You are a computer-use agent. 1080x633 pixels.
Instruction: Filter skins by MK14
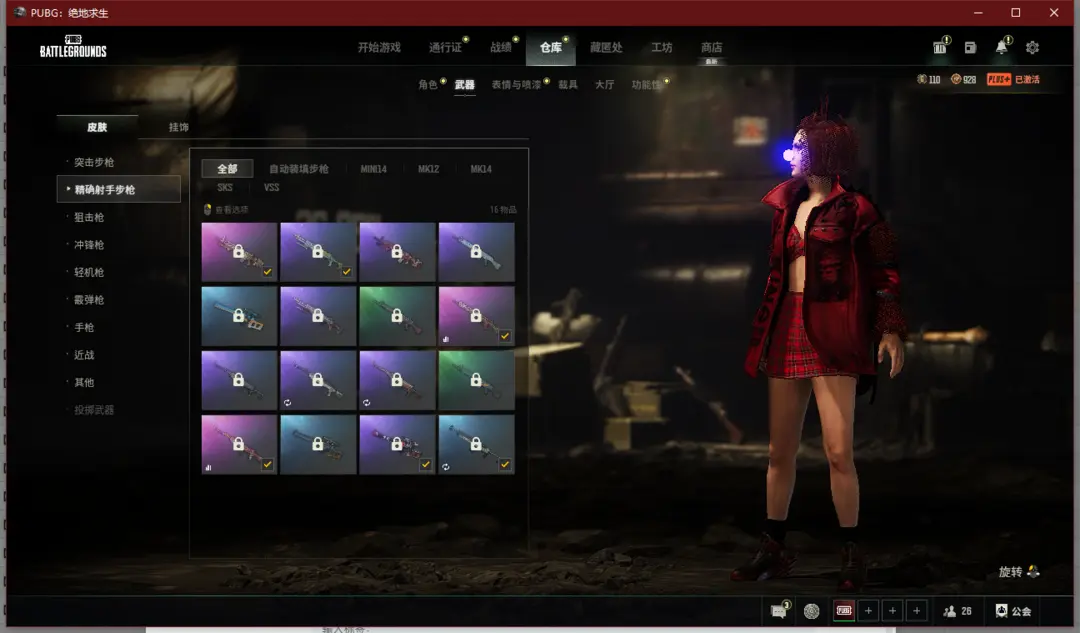[x=481, y=169]
